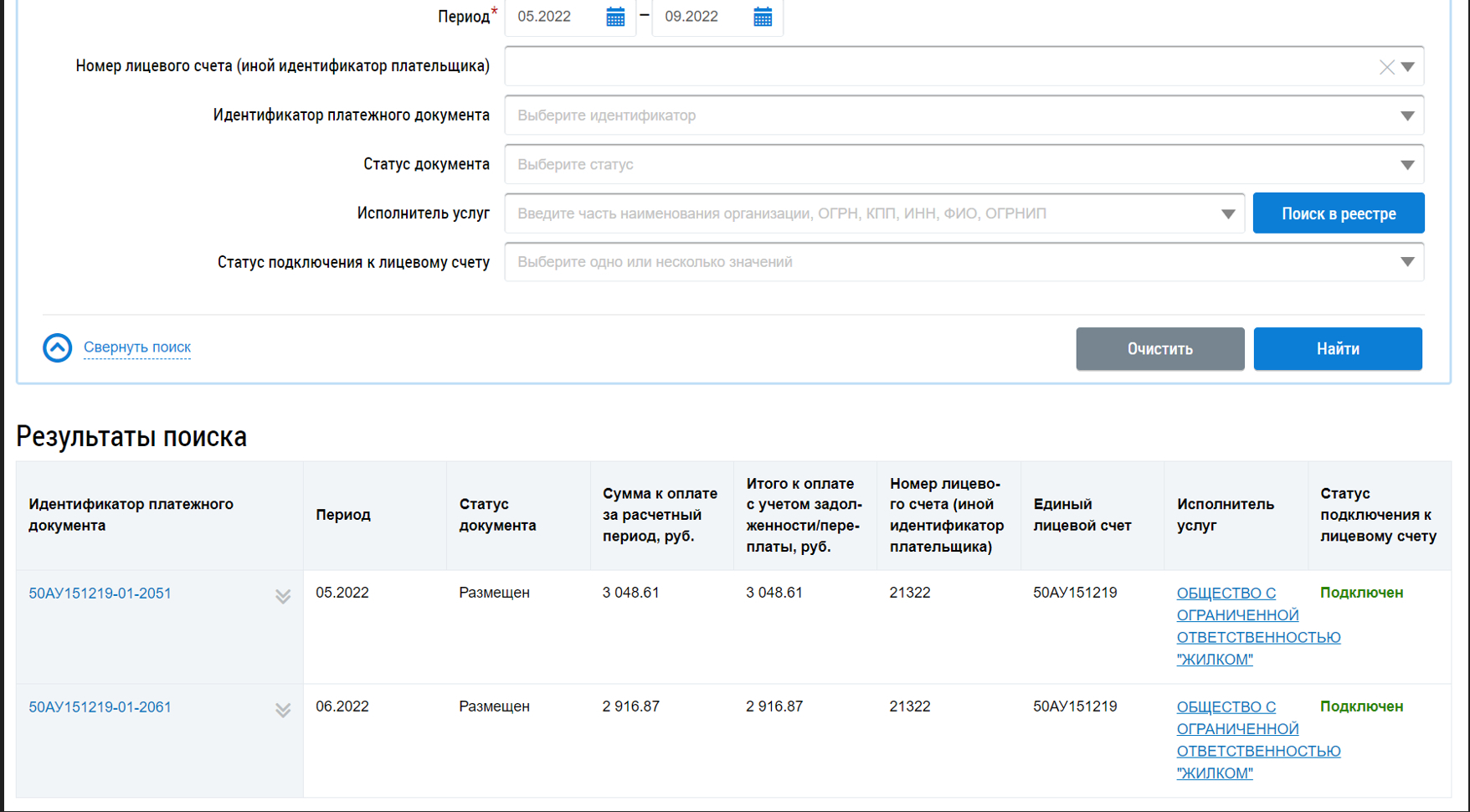Clear the personal account number field with X
The image size is (1470, 812).
(x=1386, y=67)
